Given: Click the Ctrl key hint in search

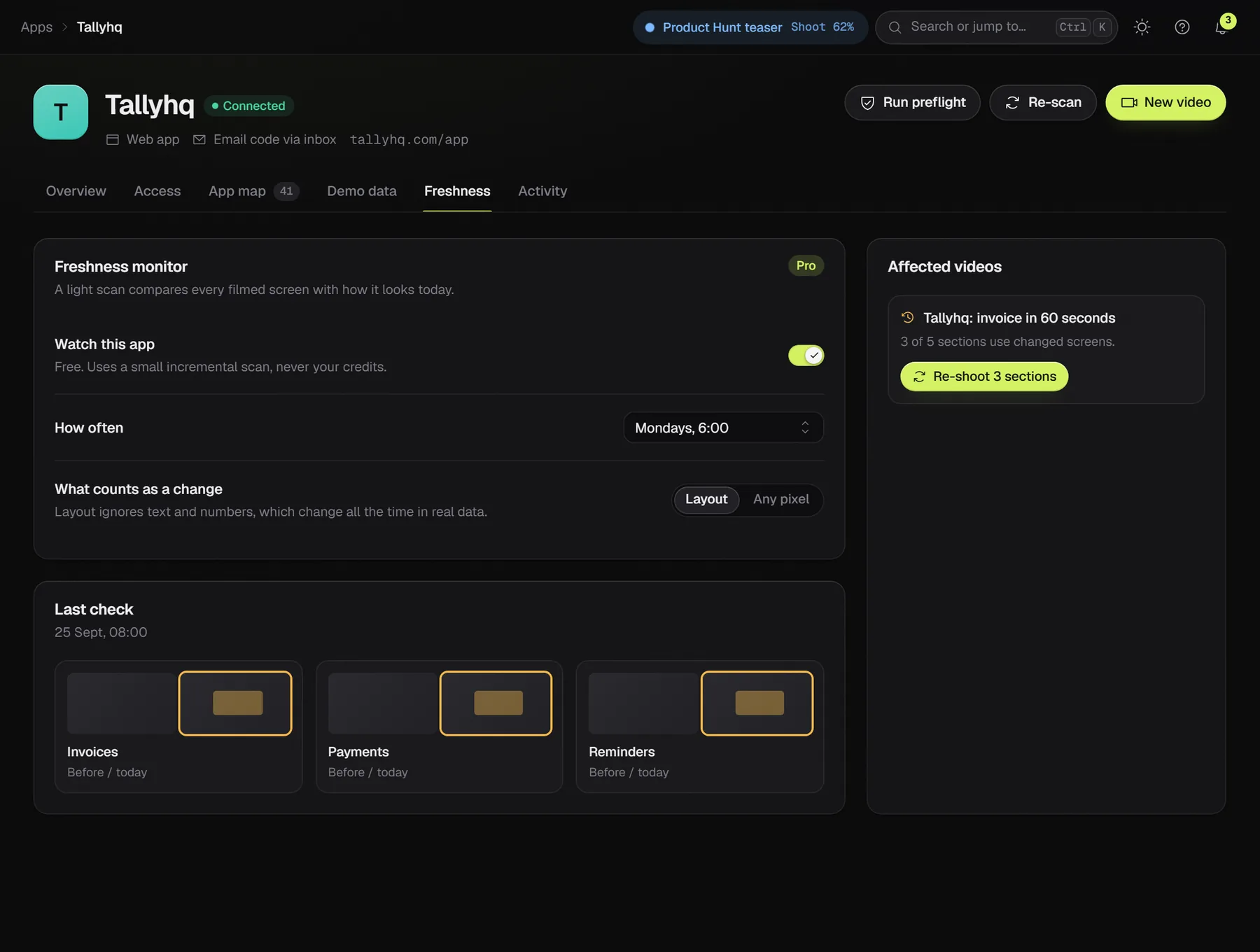Looking at the screenshot, I should tap(1072, 27).
